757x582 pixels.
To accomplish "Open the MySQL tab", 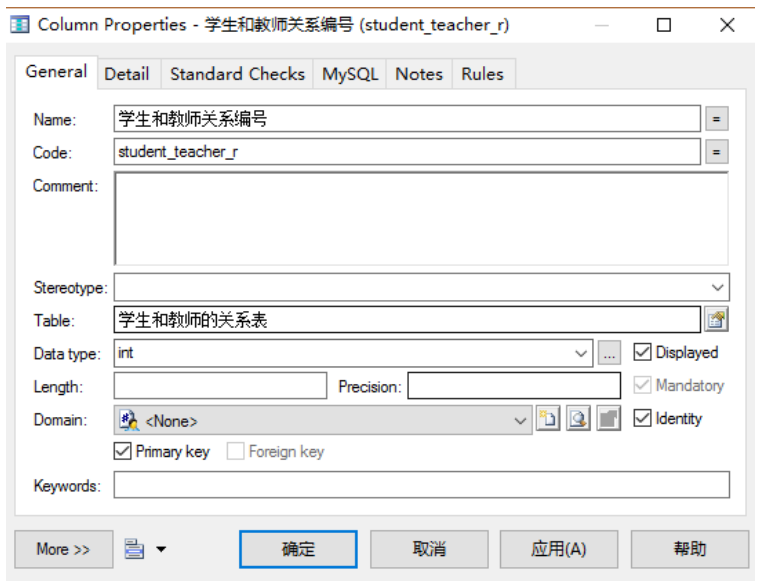I will (350, 74).
